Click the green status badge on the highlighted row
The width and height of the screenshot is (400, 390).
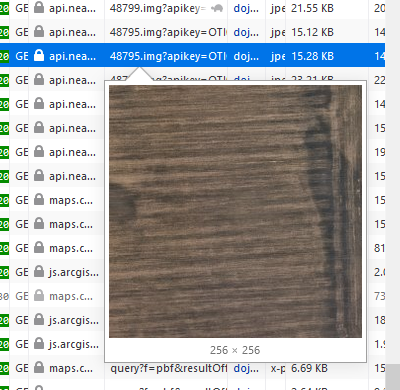click(x=4, y=56)
